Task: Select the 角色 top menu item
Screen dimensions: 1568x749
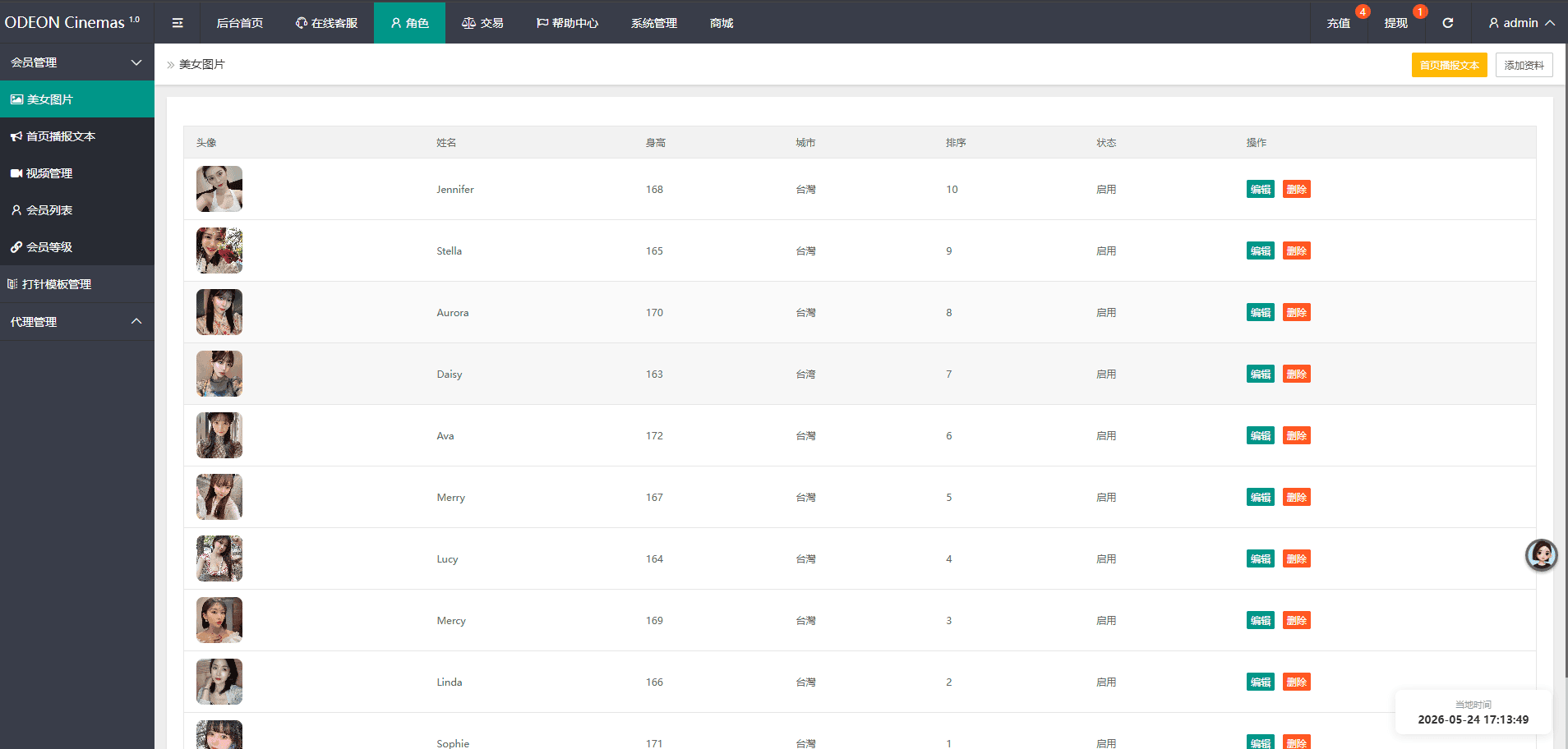Action: pyautogui.click(x=409, y=23)
